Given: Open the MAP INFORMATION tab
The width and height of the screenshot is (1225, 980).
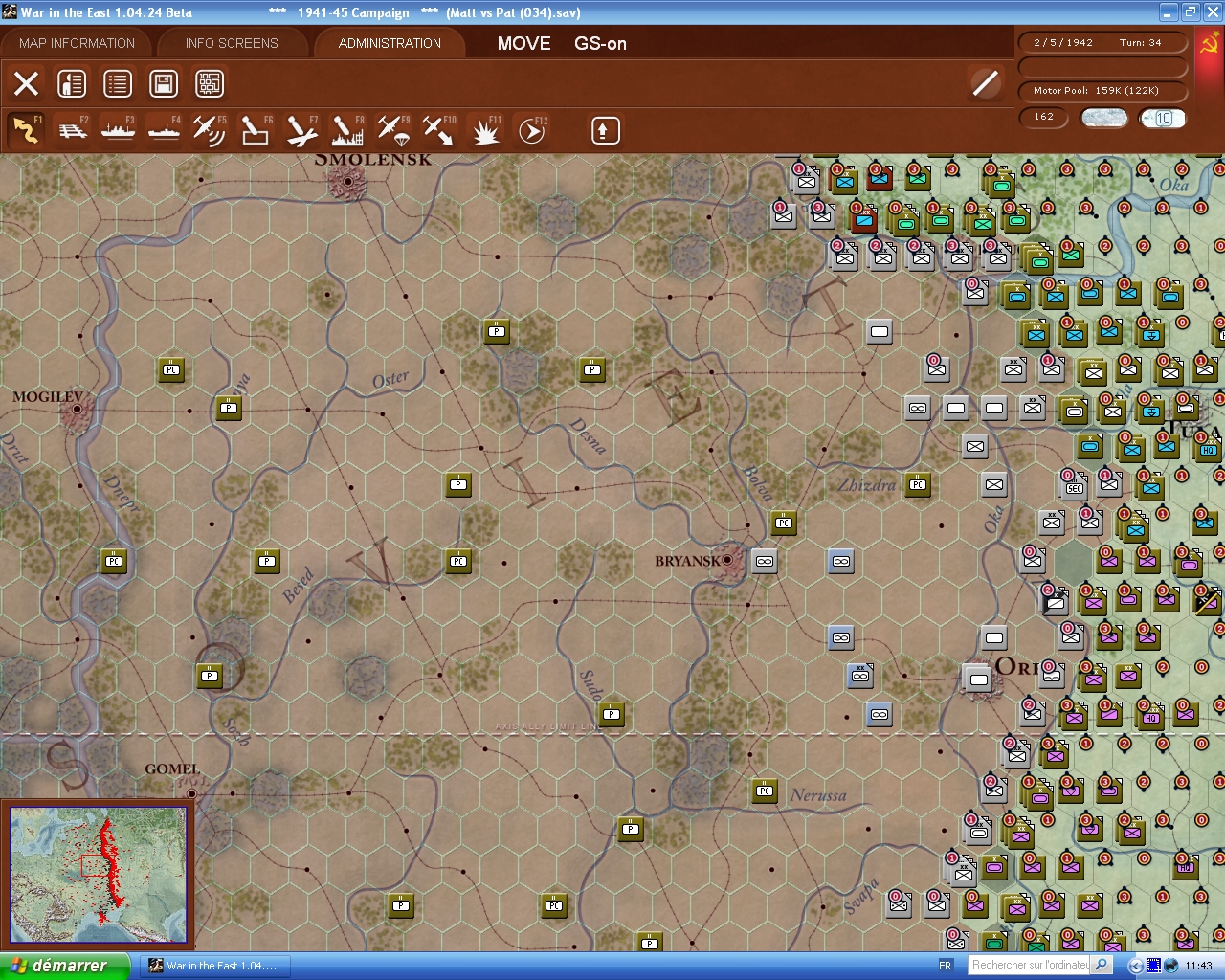Looking at the screenshot, I should pos(77,43).
